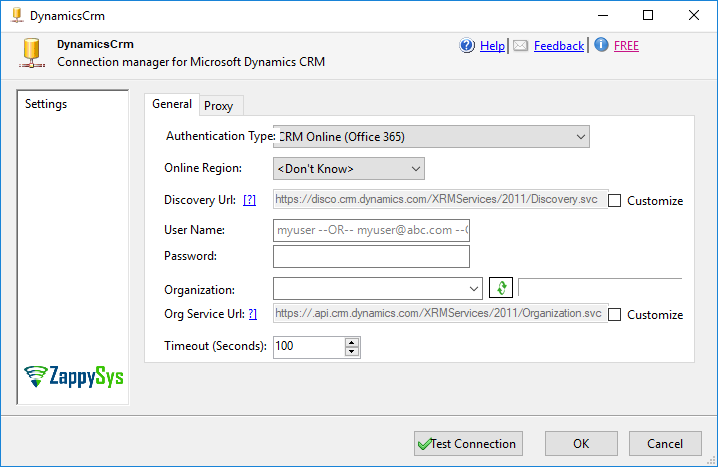
Task: Open the Help link
Action: pyautogui.click(x=492, y=46)
